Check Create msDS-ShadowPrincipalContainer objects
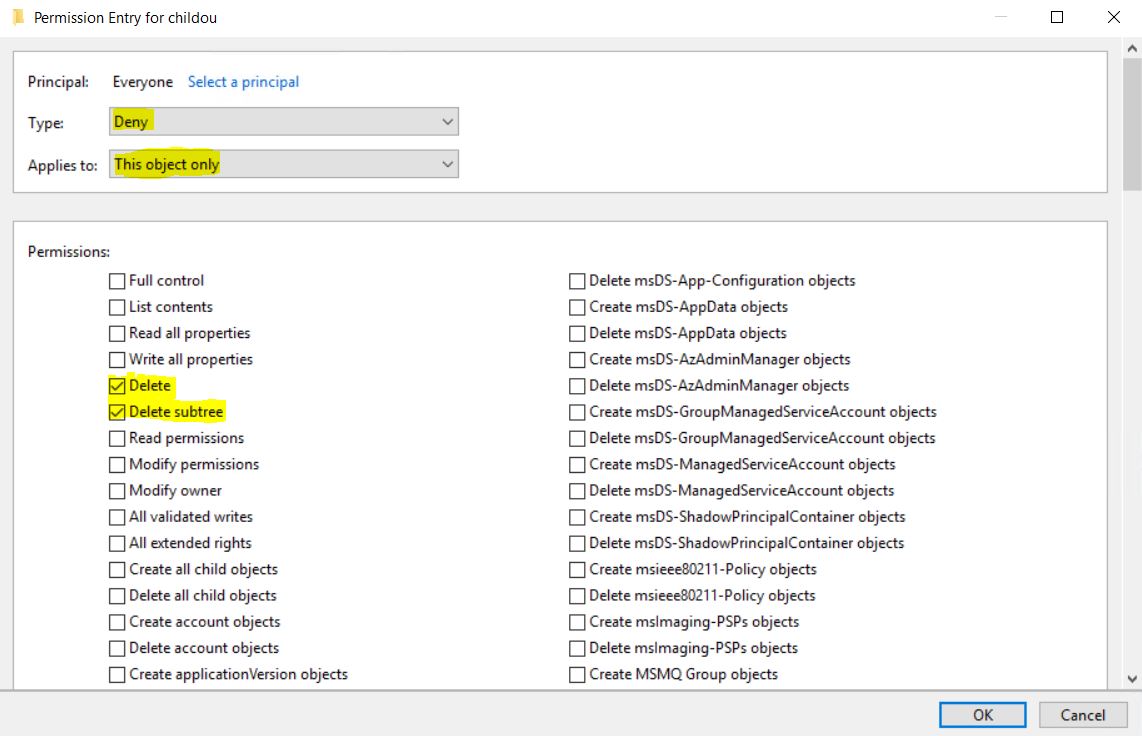This screenshot has width=1142, height=736. click(x=577, y=517)
